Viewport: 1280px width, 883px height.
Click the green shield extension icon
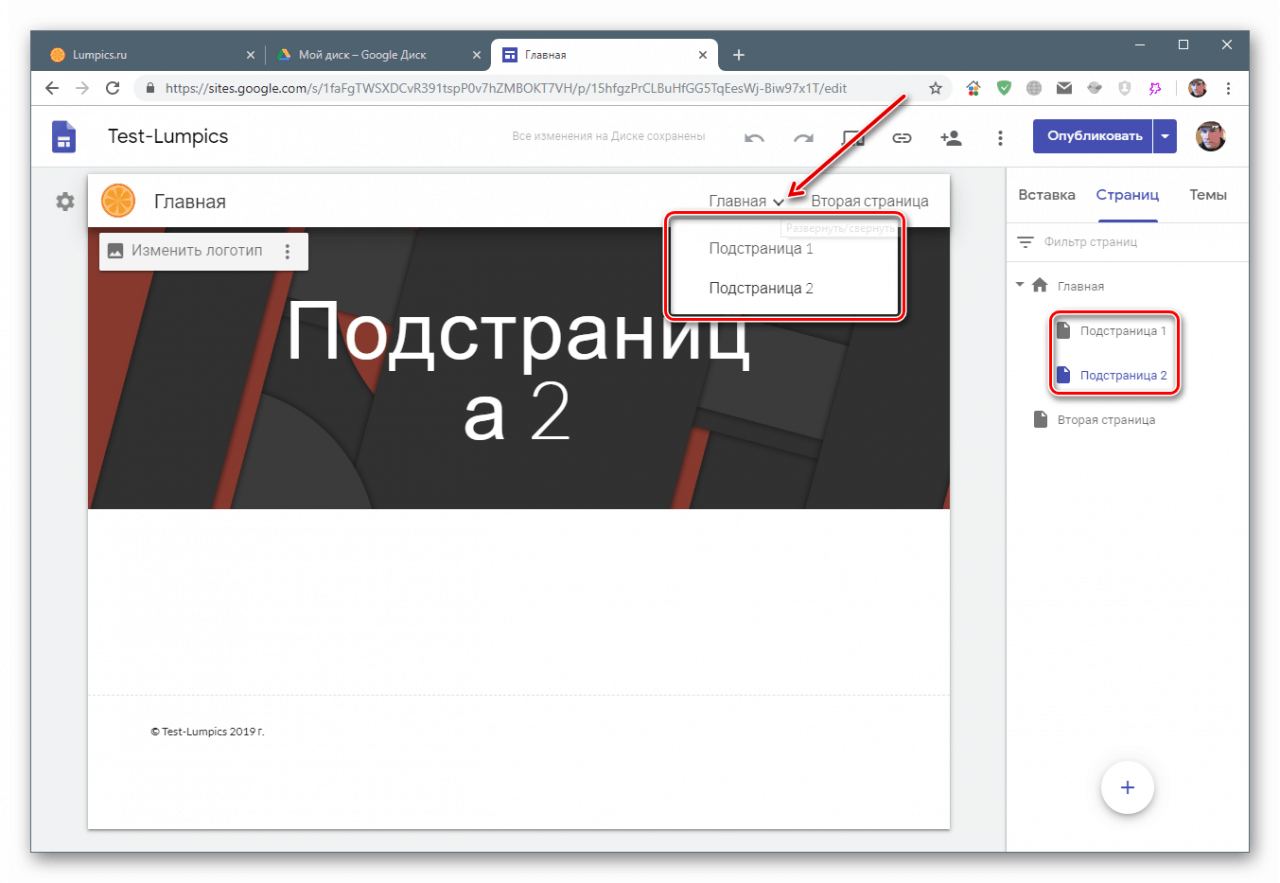pyautogui.click(x=1004, y=88)
